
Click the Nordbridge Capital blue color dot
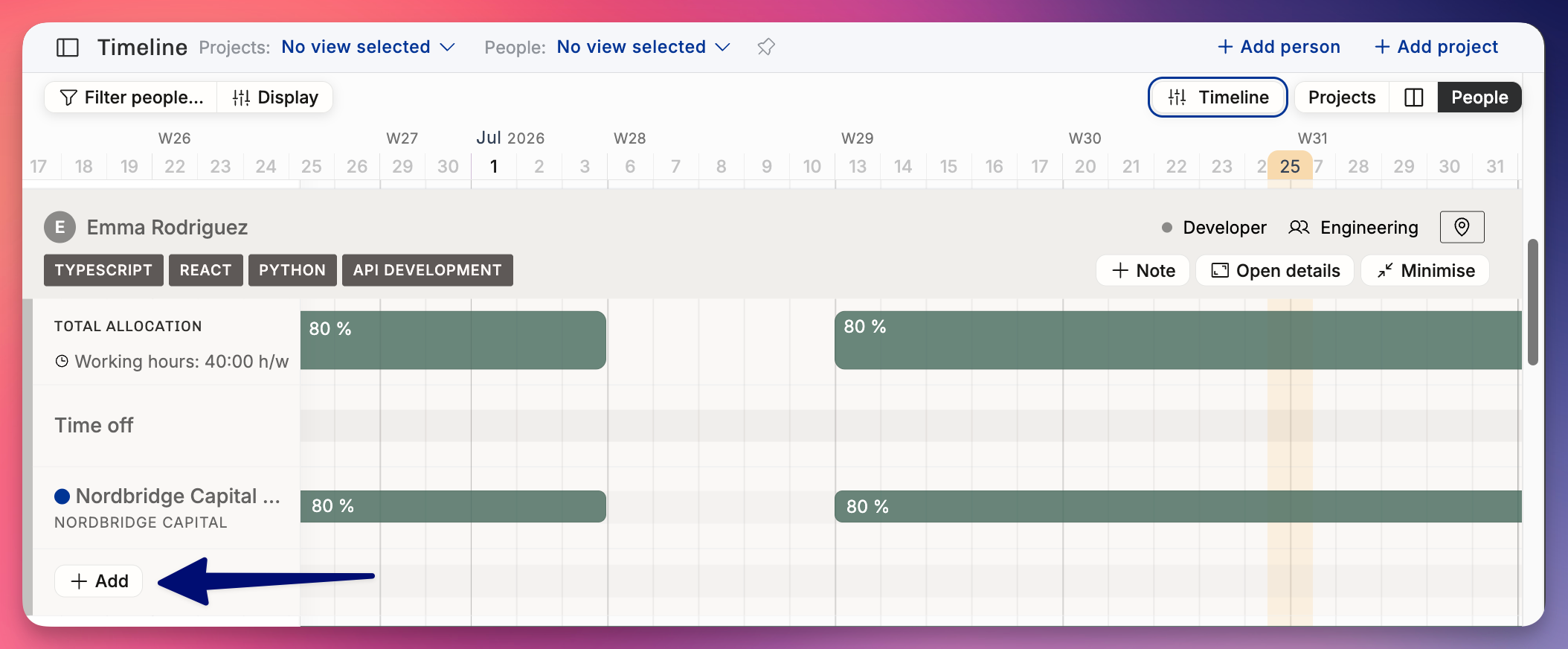(62, 496)
